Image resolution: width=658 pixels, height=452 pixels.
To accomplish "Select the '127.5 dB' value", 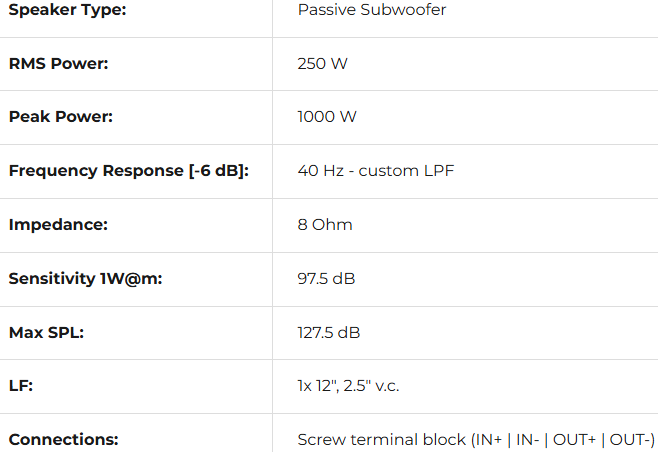I will (329, 332).
